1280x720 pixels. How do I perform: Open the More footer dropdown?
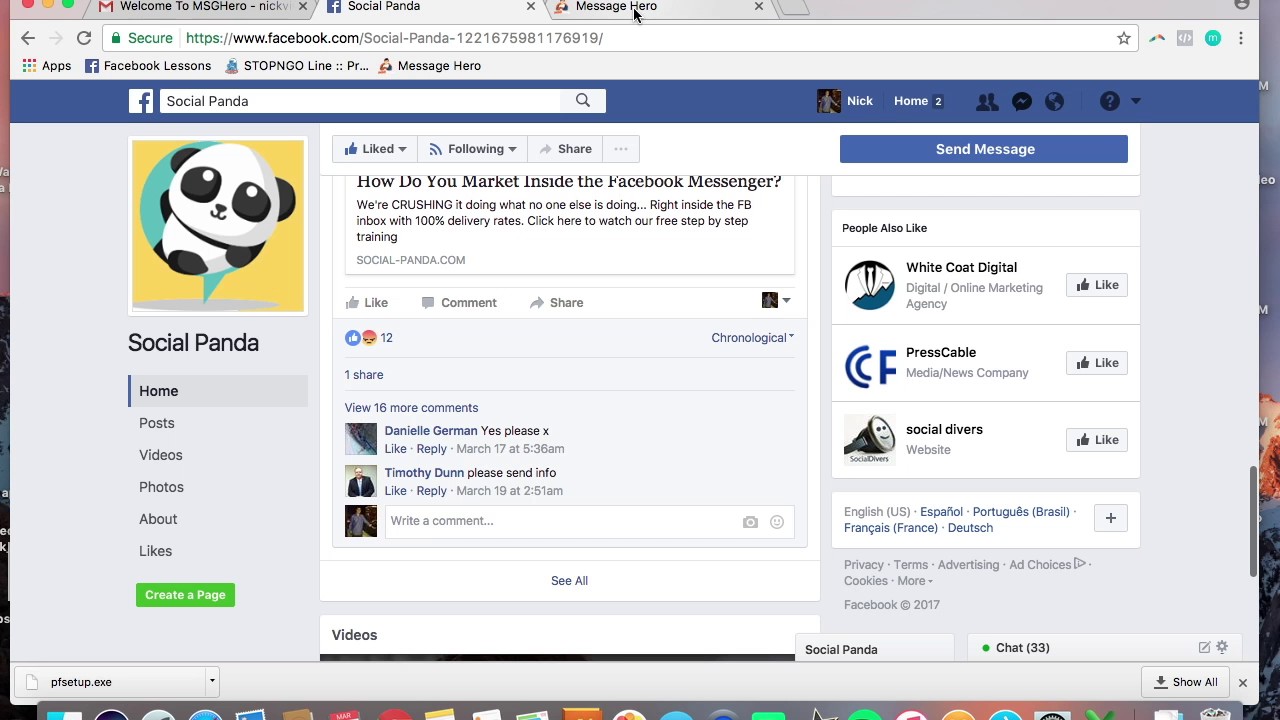pos(914,581)
